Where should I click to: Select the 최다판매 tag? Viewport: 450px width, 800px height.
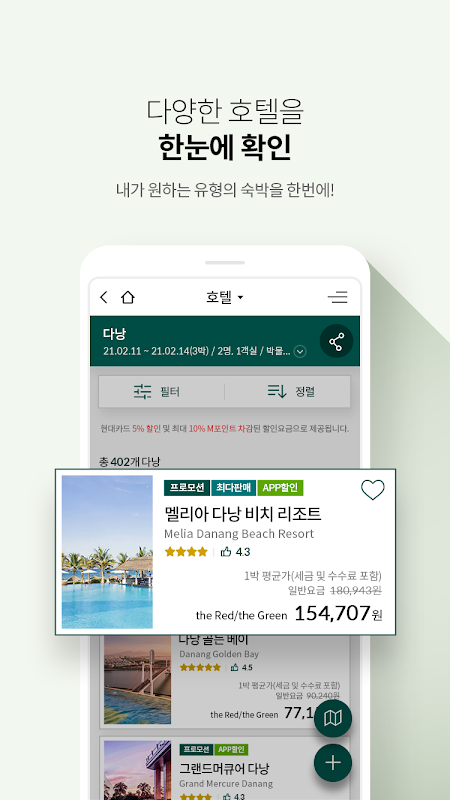click(233, 488)
